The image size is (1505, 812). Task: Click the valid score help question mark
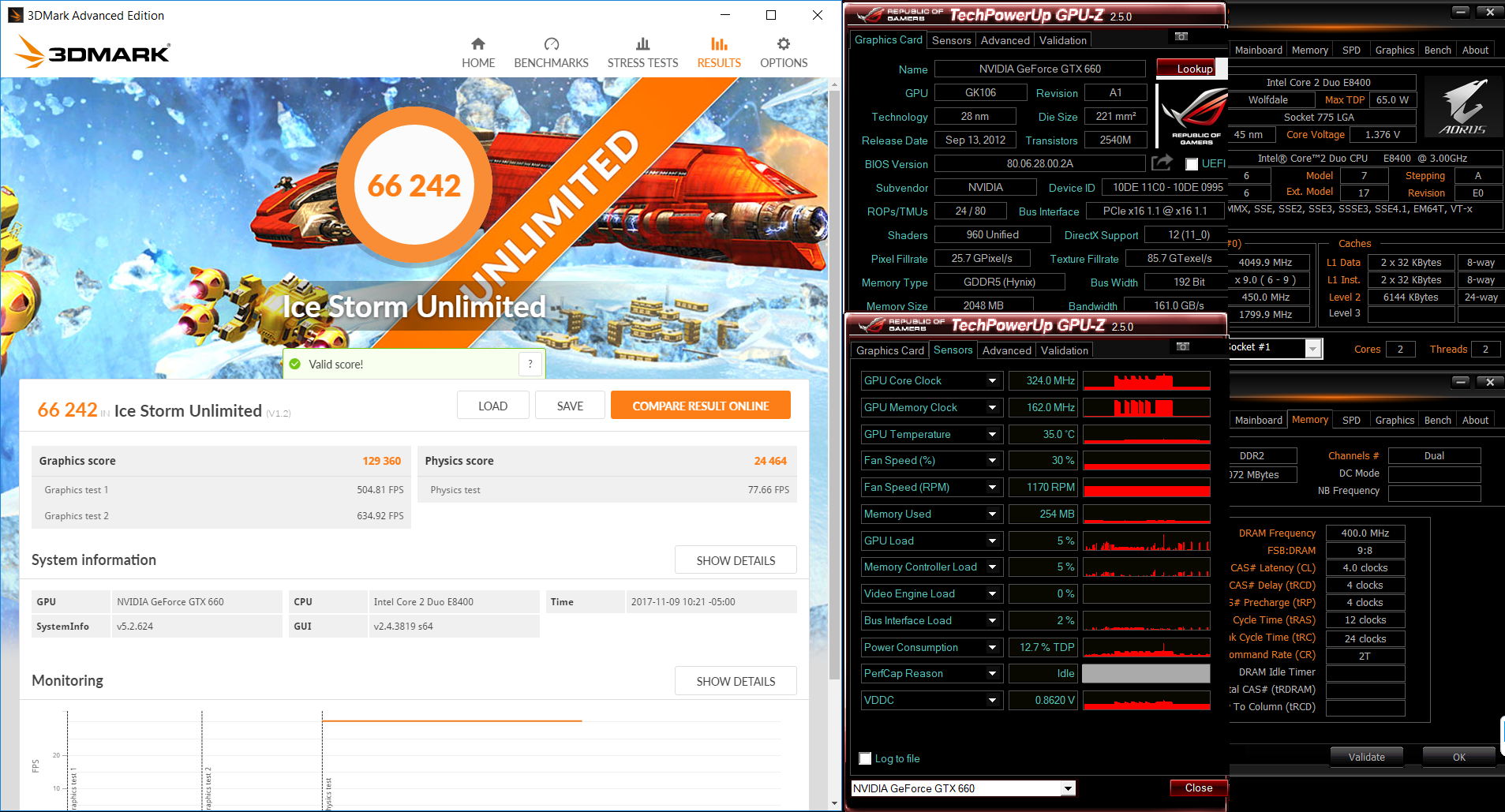(x=530, y=364)
